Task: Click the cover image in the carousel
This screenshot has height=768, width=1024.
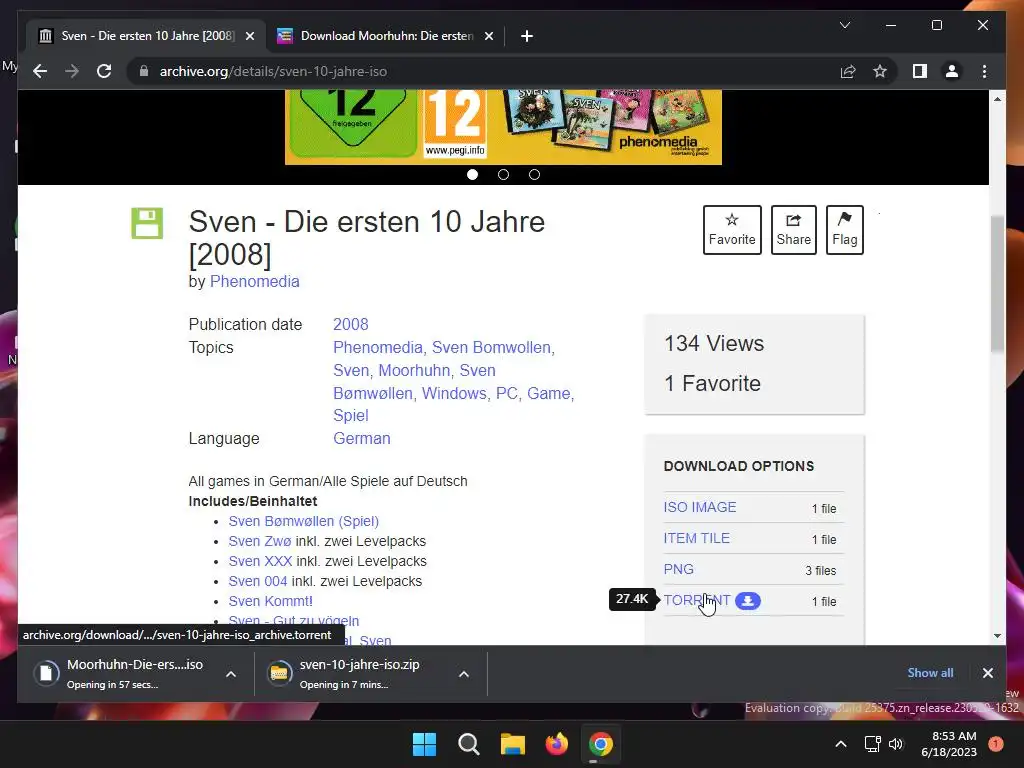Action: point(503,127)
